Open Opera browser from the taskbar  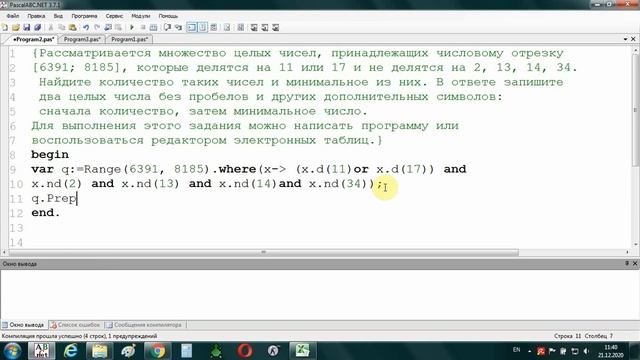(x=244, y=351)
